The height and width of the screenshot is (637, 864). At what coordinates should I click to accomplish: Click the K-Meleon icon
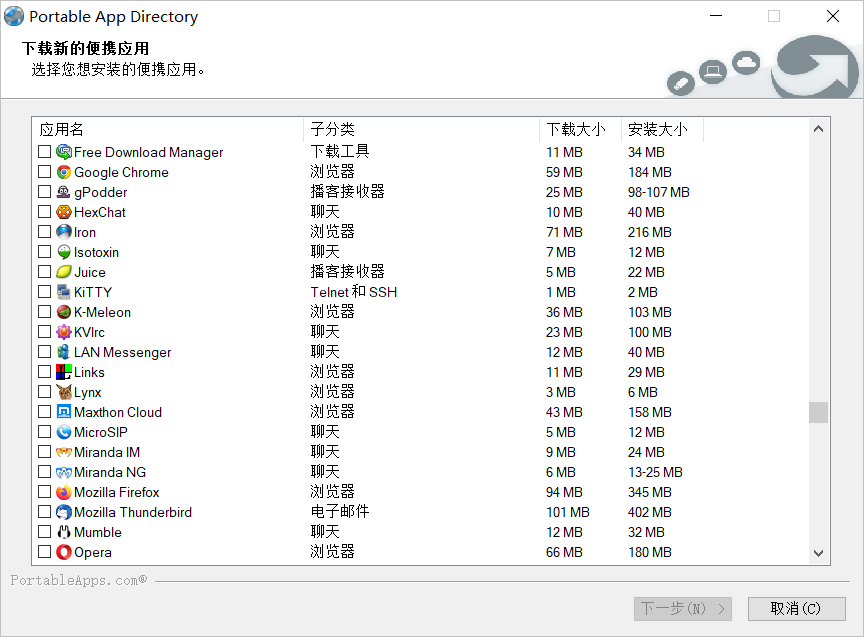pyautogui.click(x=64, y=312)
